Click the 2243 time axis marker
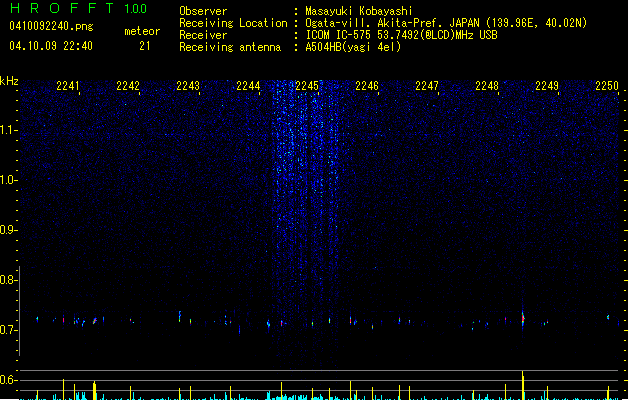This screenshot has width=629, height=400. click(x=188, y=86)
